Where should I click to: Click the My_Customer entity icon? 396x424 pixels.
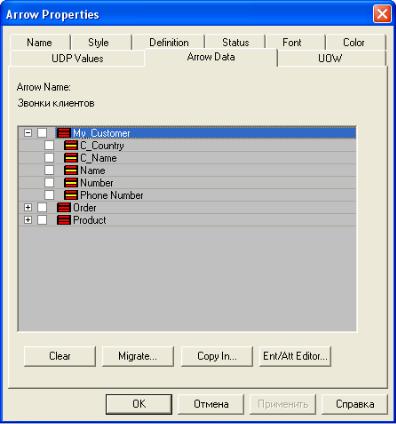pyautogui.click(x=64, y=133)
